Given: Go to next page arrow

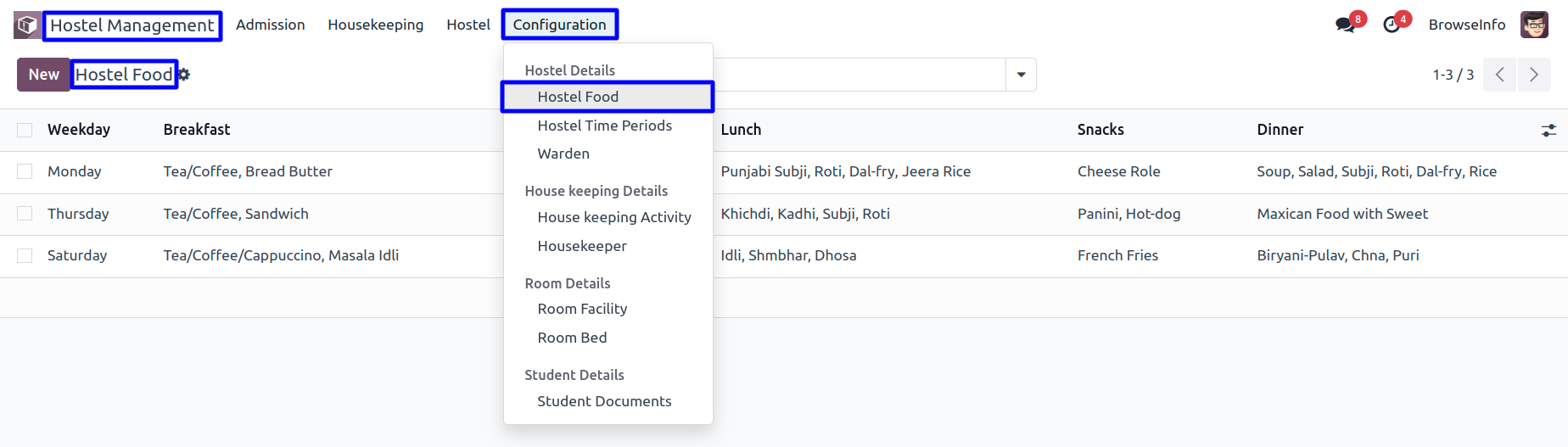Looking at the screenshot, I should (x=1534, y=75).
